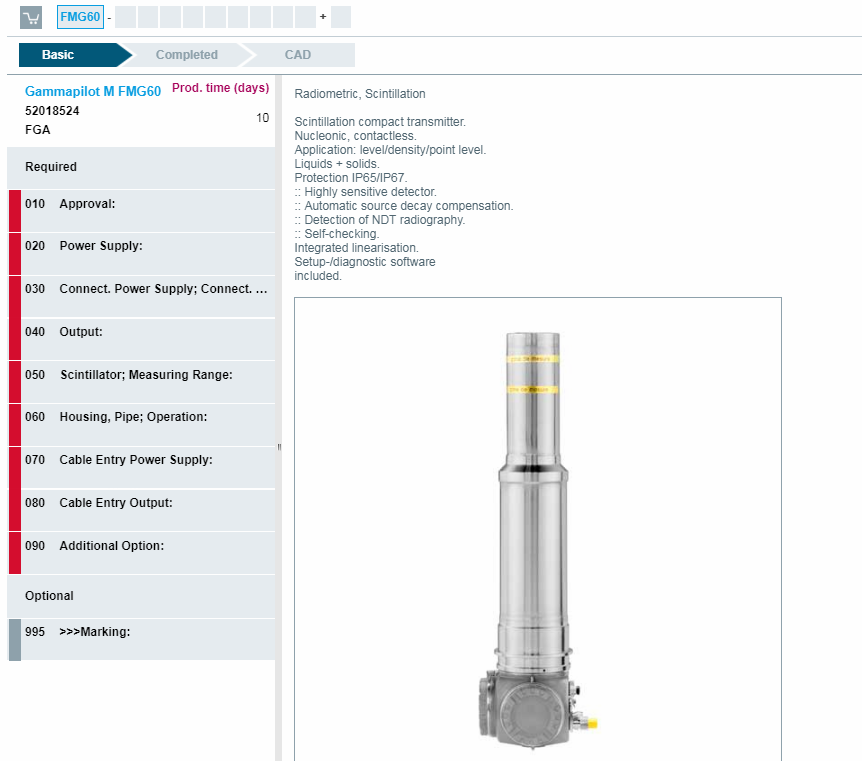Expand option 040 Output
The width and height of the screenshot is (862, 761).
pos(142,339)
